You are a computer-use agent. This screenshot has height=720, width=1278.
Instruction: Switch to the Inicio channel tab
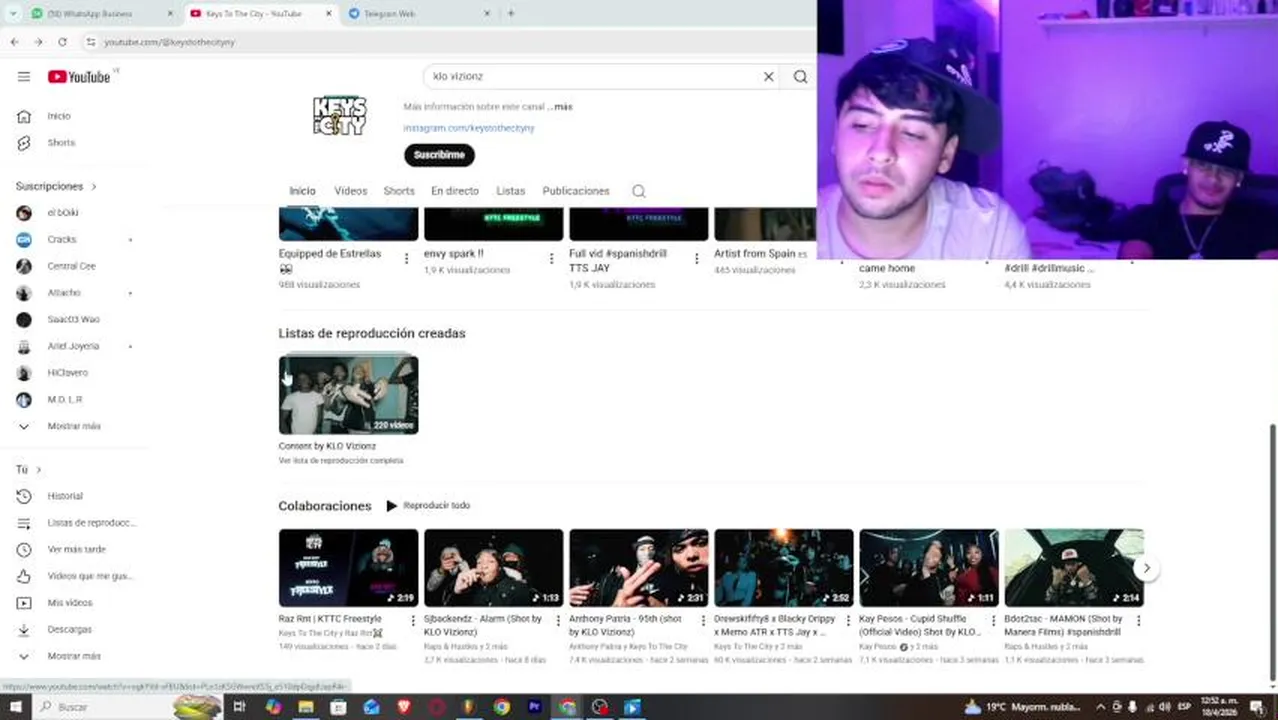(x=302, y=191)
